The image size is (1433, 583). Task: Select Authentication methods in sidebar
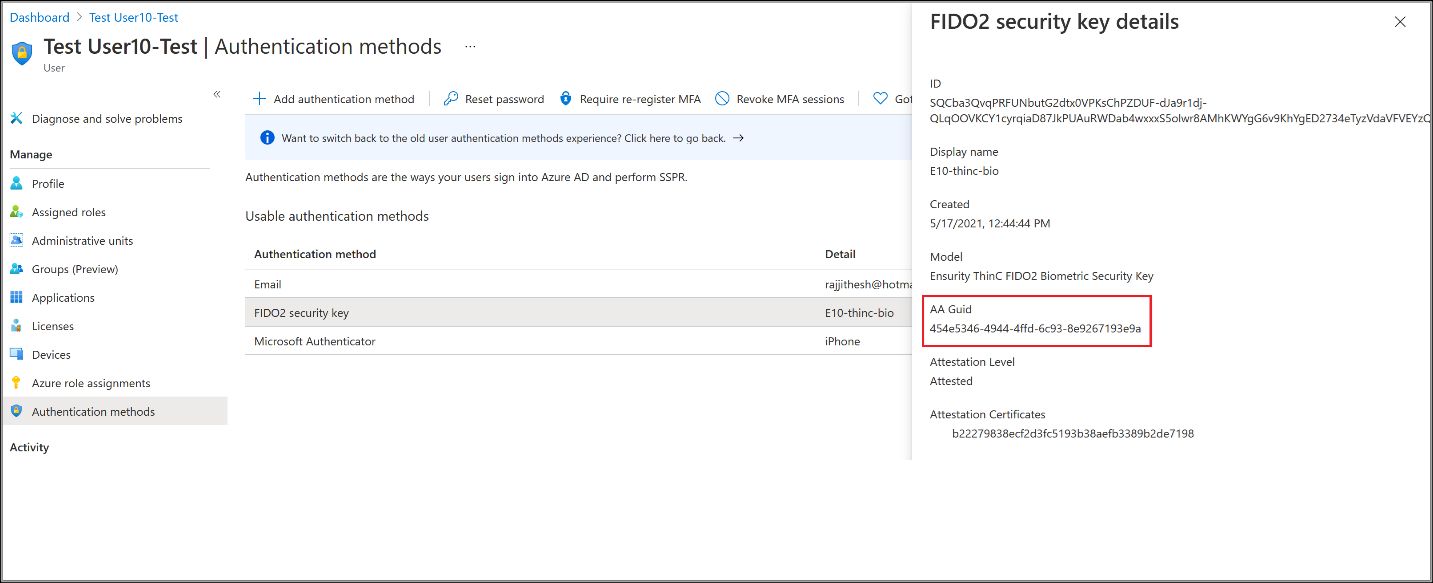click(x=93, y=412)
